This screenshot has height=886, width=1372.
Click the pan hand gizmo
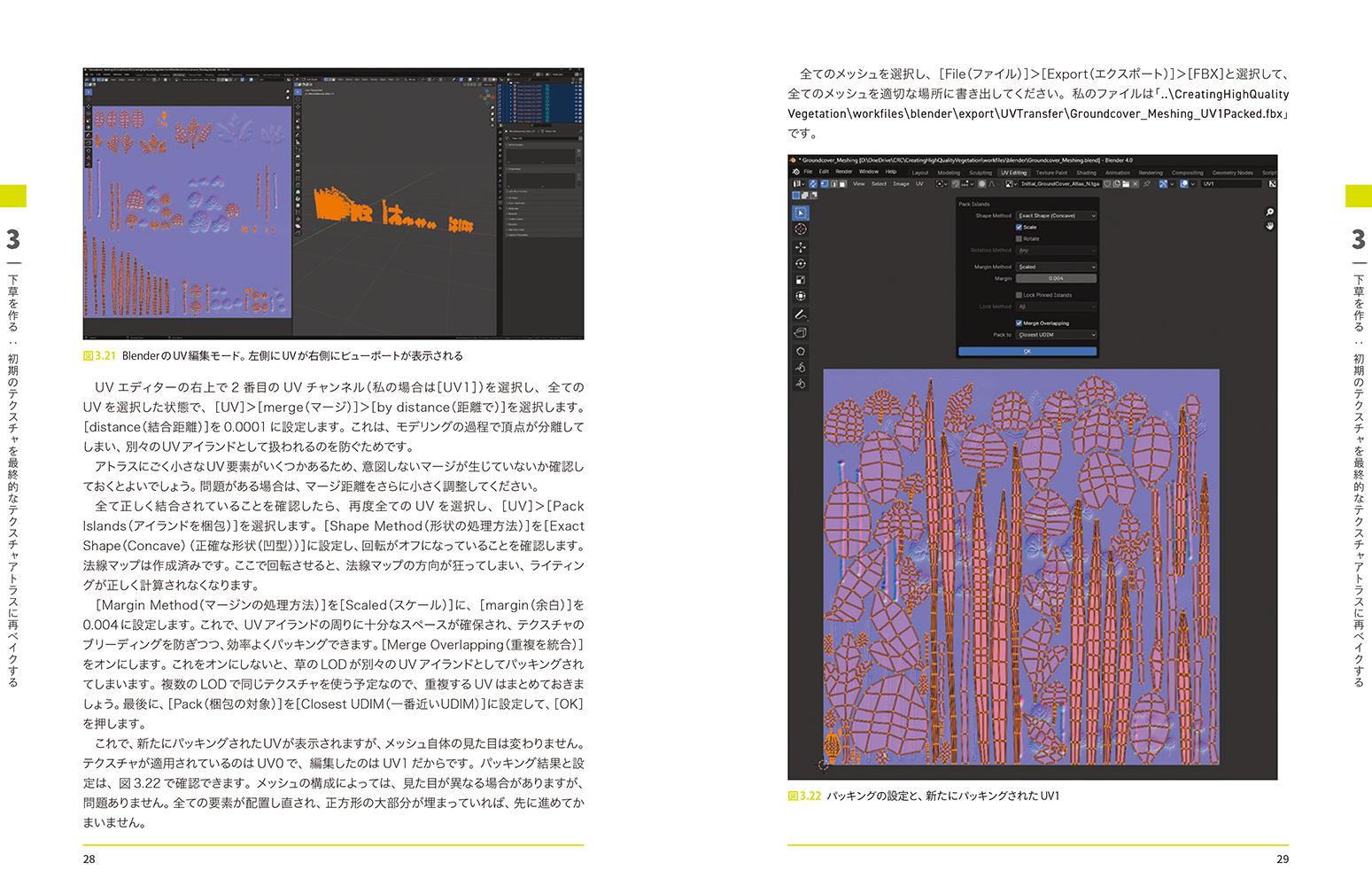[x=1269, y=226]
